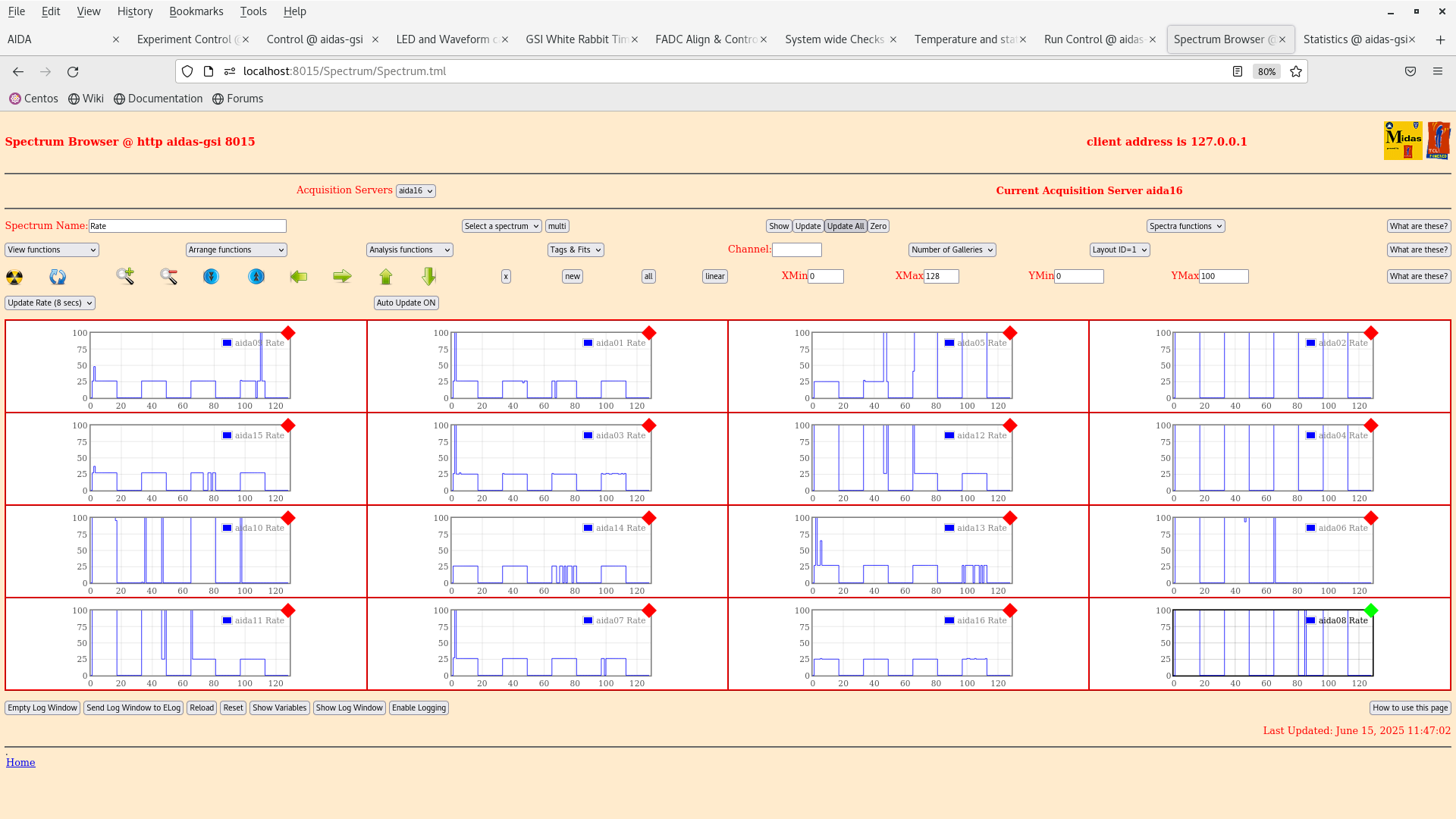
Task: Click the blue double-down arrow icon
Action: click(x=211, y=277)
